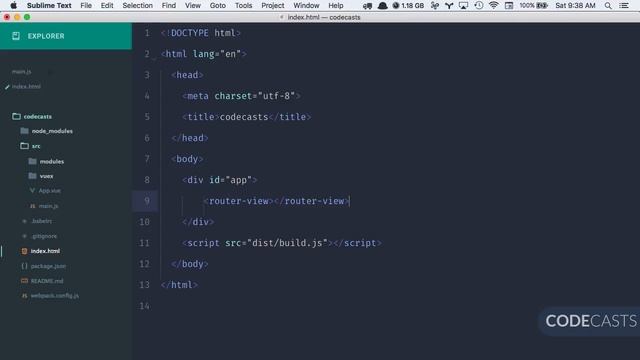The height and width of the screenshot is (360, 640).
Task: Click the Sat 9:38 AM clock
Action: [x=575, y=5]
